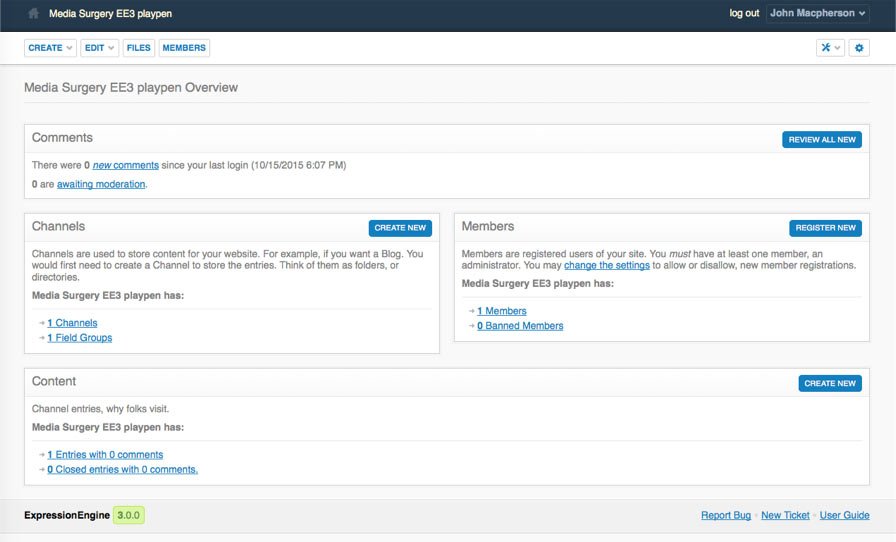
Task: Click the Channels panel heading
Action: click(x=58, y=226)
